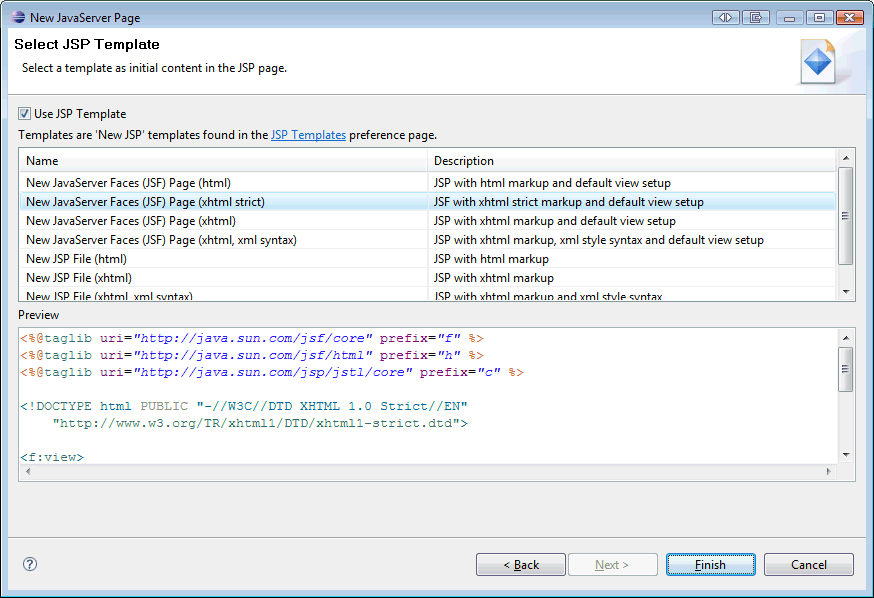Select the JSF Page (html) template
Viewport: 874px width, 598px height.
click(200, 182)
